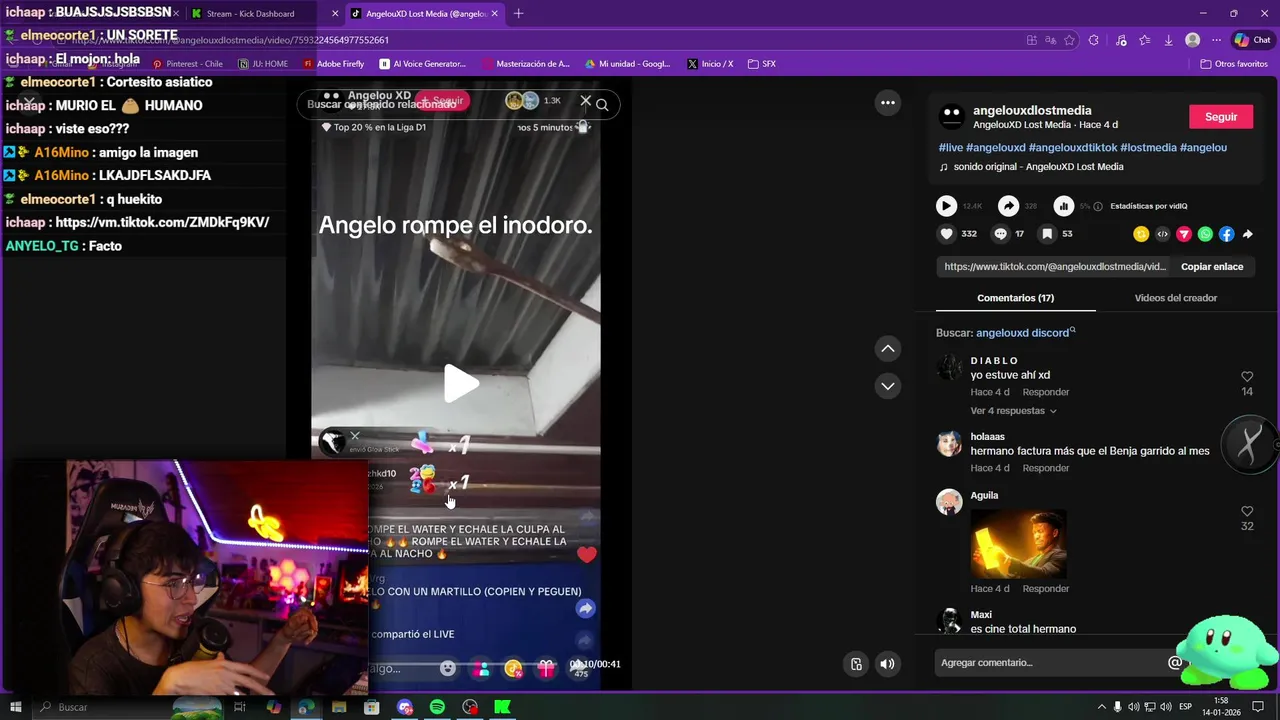Share the video to Facebook
Image resolution: width=1280 pixels, height=720 pixels.
point(1227,234)
